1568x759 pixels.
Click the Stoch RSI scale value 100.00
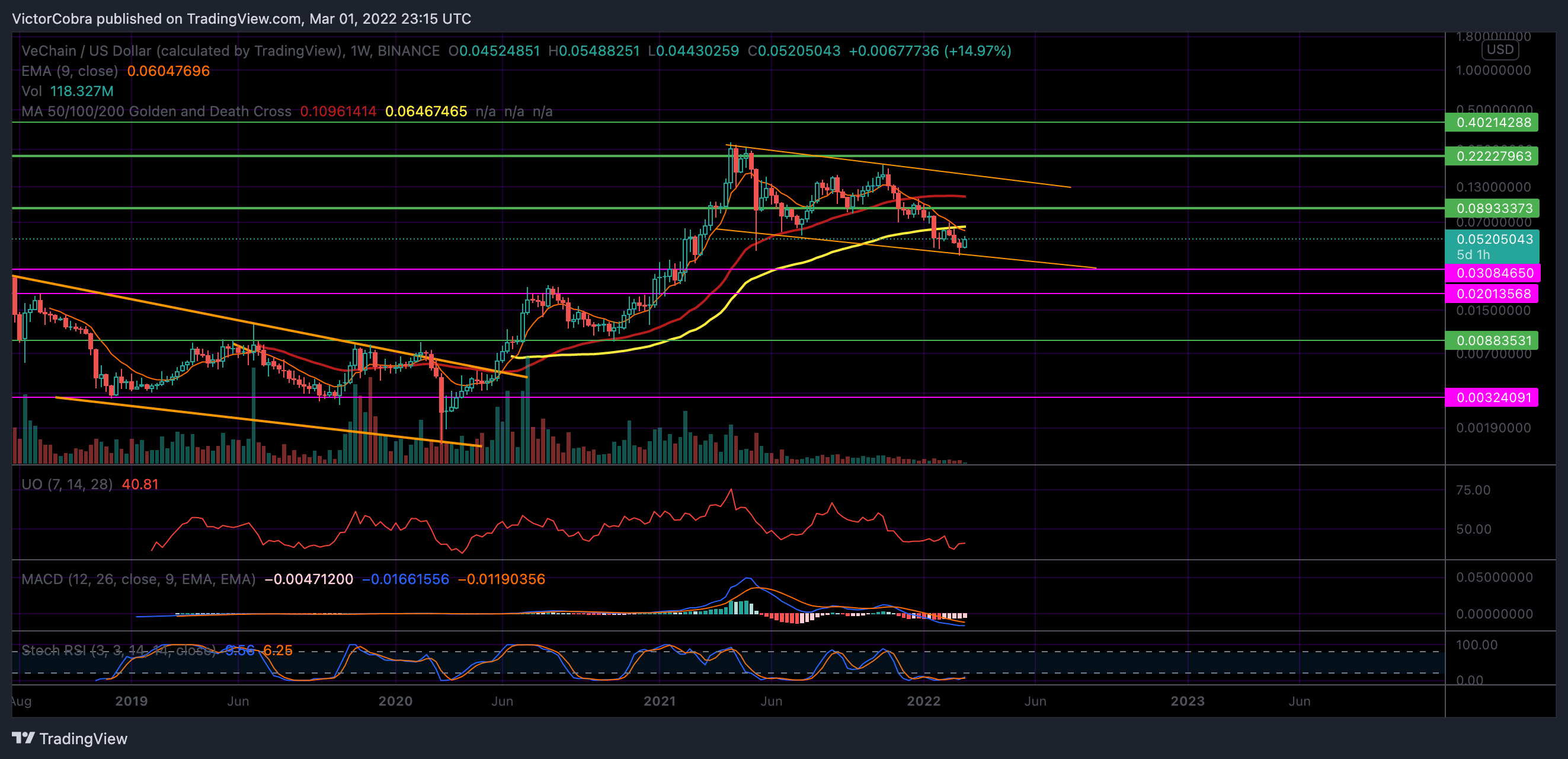click(x=1477, y=645)
